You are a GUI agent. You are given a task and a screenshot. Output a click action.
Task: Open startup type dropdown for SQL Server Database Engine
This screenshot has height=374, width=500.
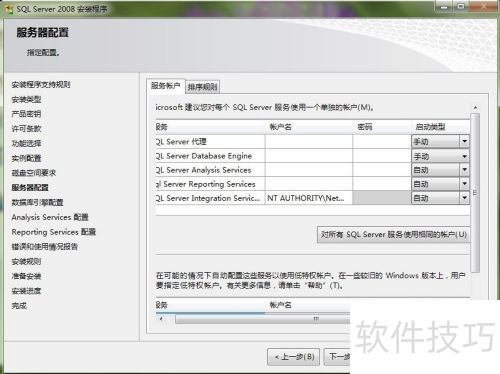pyautogui.click(x=464, y=156)
